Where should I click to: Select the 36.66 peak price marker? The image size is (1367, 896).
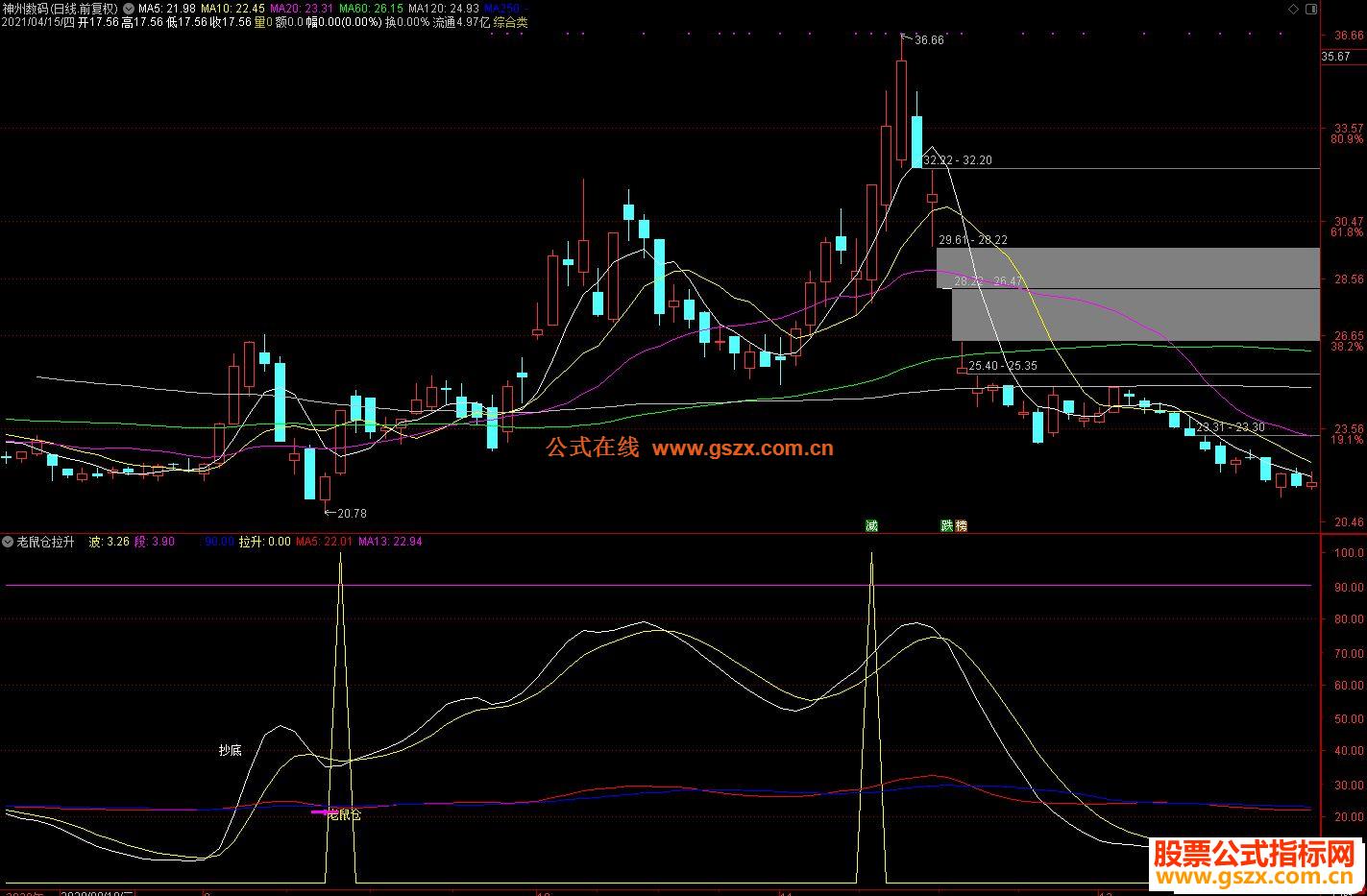(929, 40)
